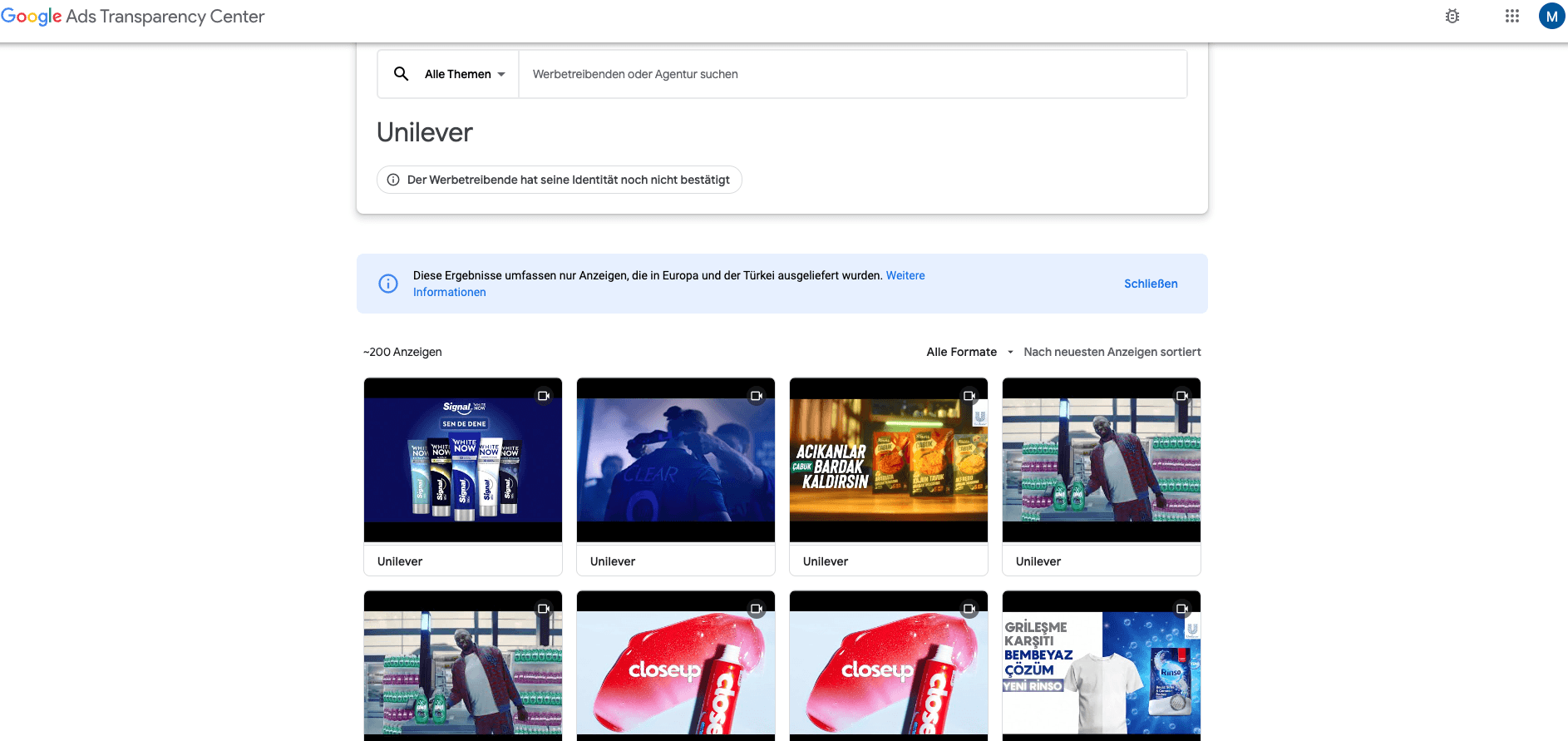Click video icon on first closeup ad
This screenshot has height=741, width=1568.
(x=757, y=609)
